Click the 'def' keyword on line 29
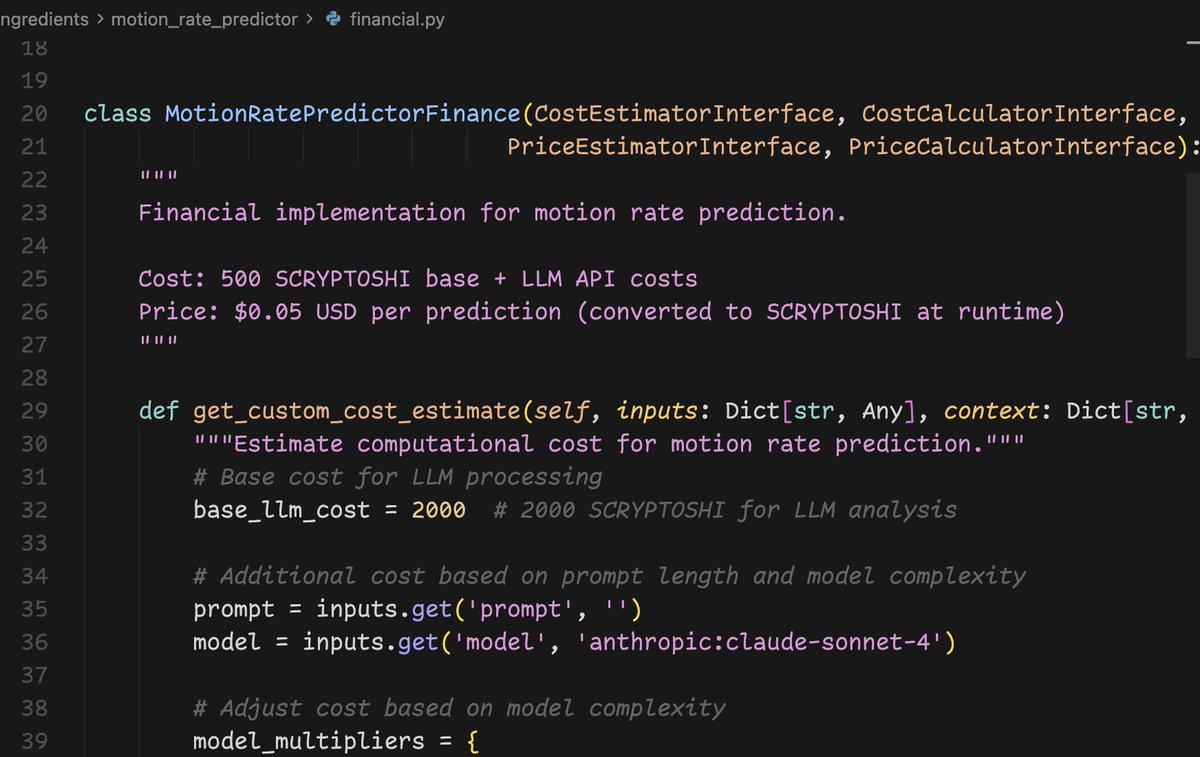 [x=159, y=411]
